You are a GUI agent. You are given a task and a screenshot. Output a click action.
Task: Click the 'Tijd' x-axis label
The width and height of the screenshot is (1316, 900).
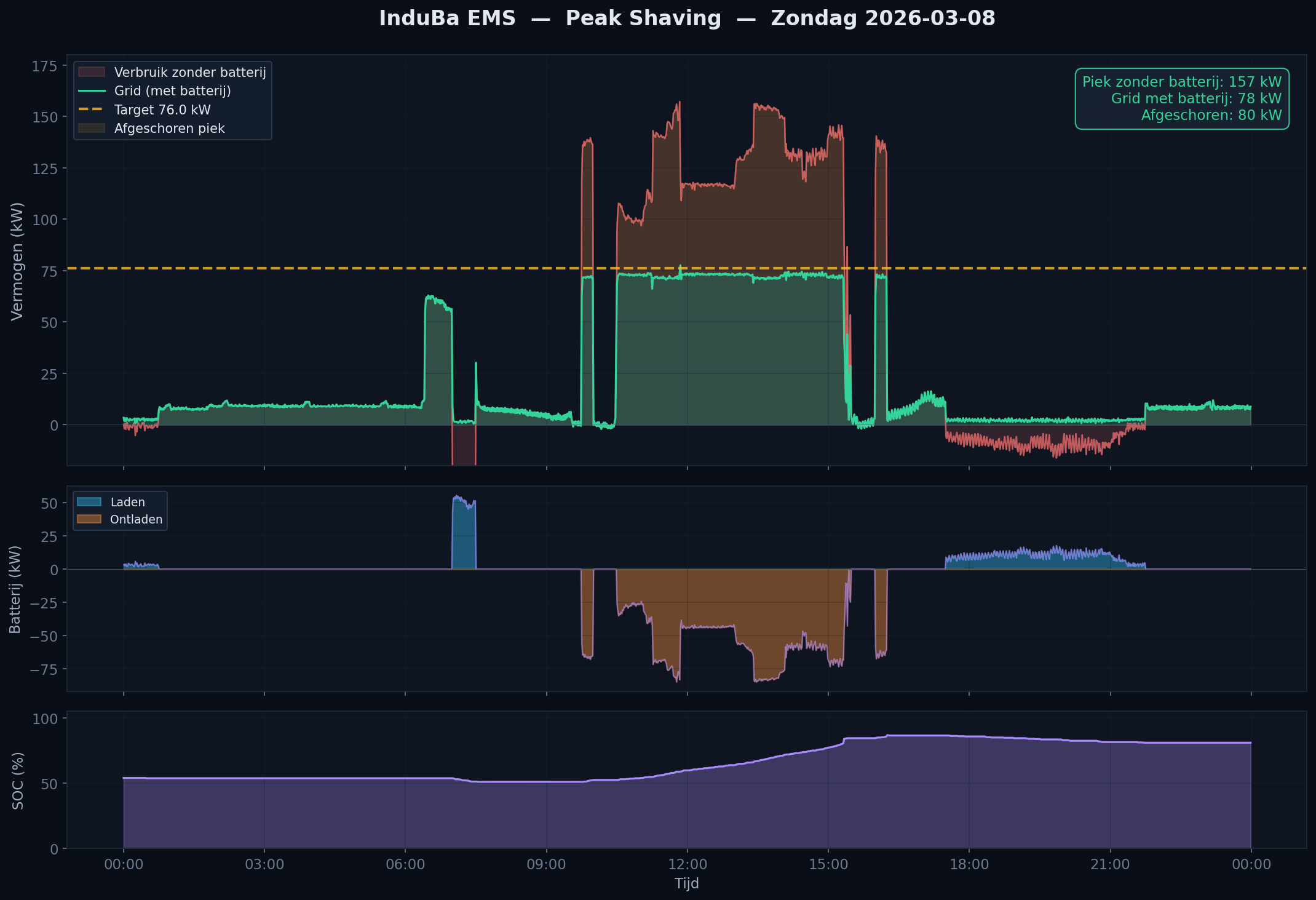686,884
